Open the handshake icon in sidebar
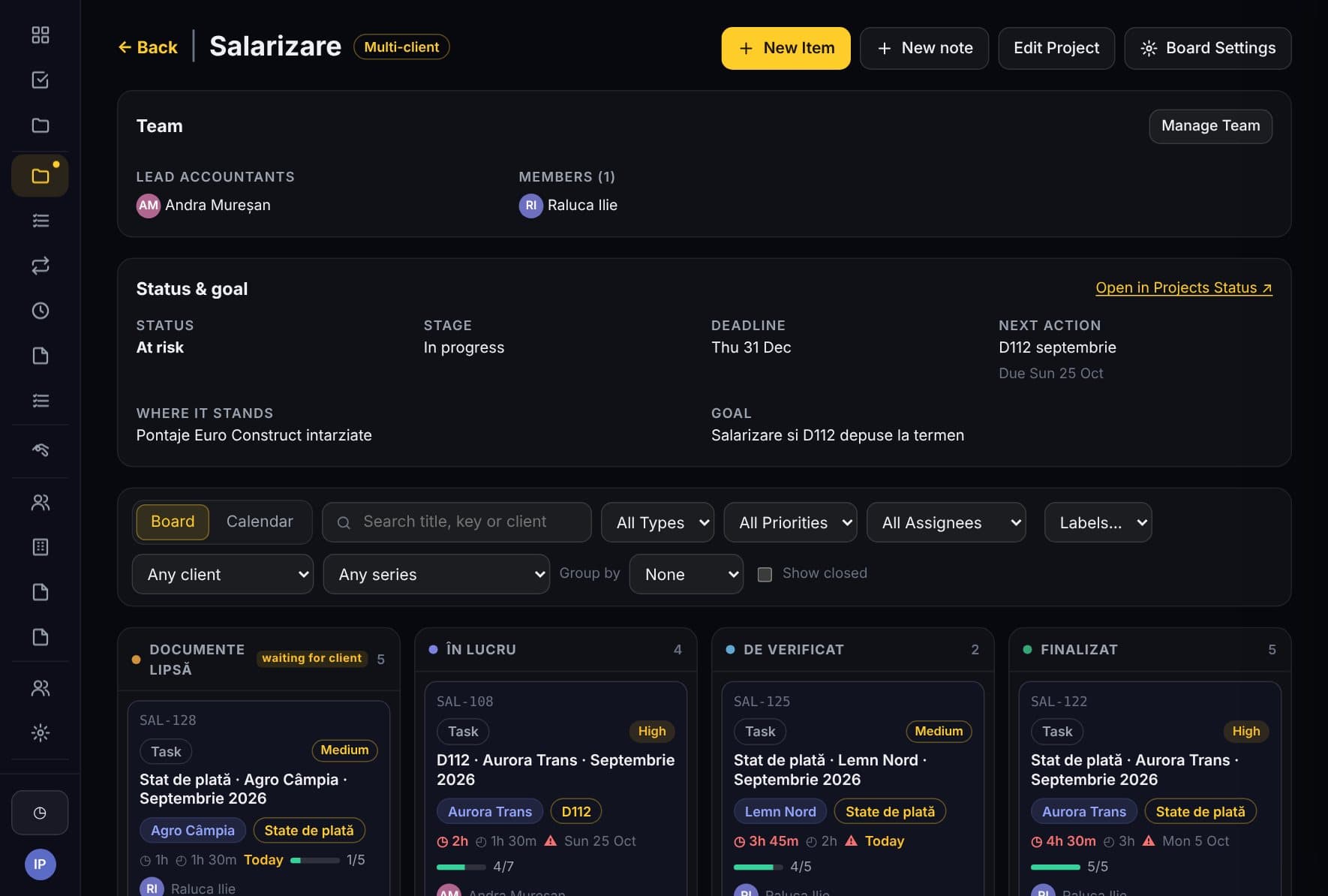The image size is (1328, 896). point(40,450)
